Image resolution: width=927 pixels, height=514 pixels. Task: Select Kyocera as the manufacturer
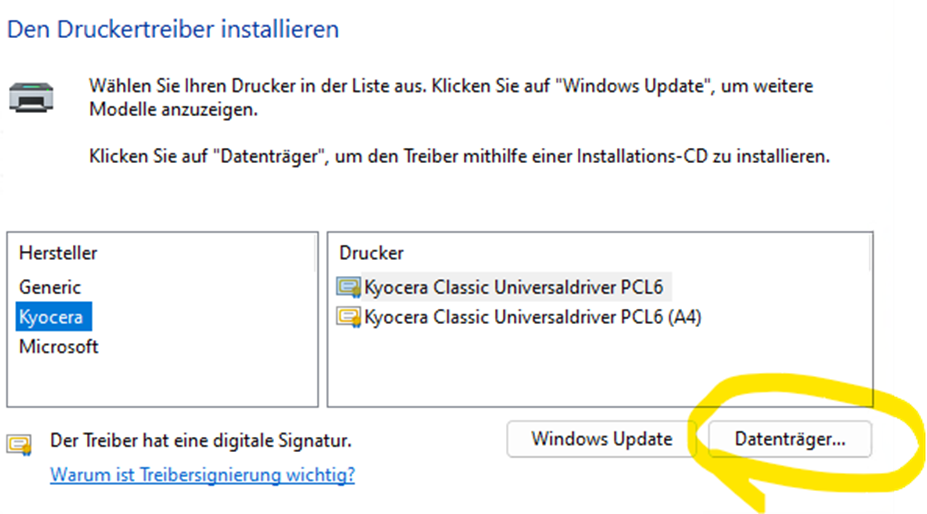pyautogui.click(x=50, y=317)
